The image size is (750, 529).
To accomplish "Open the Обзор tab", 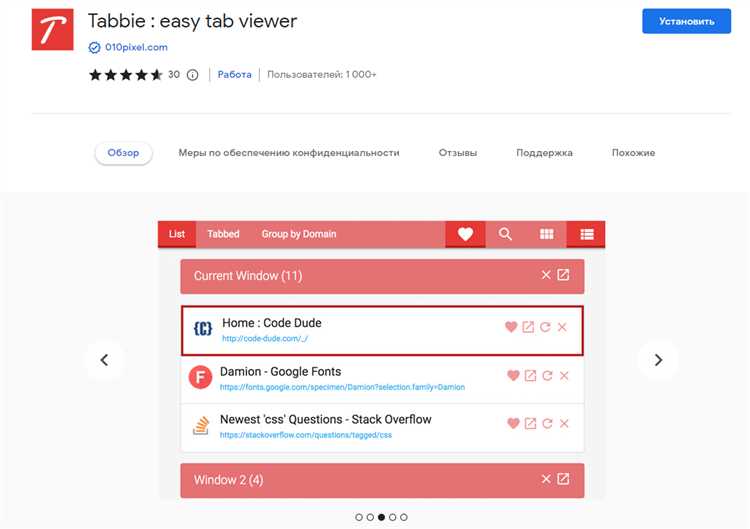I will (123, 153).
